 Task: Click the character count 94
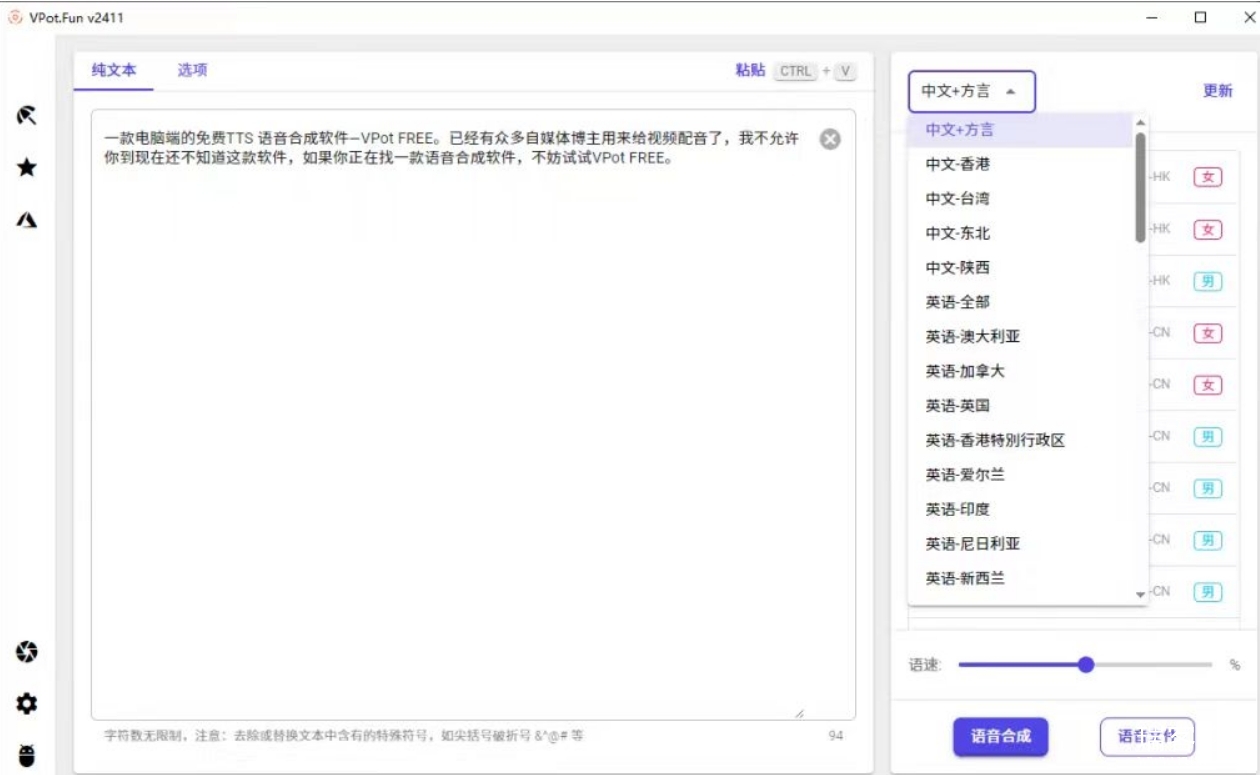836,736
